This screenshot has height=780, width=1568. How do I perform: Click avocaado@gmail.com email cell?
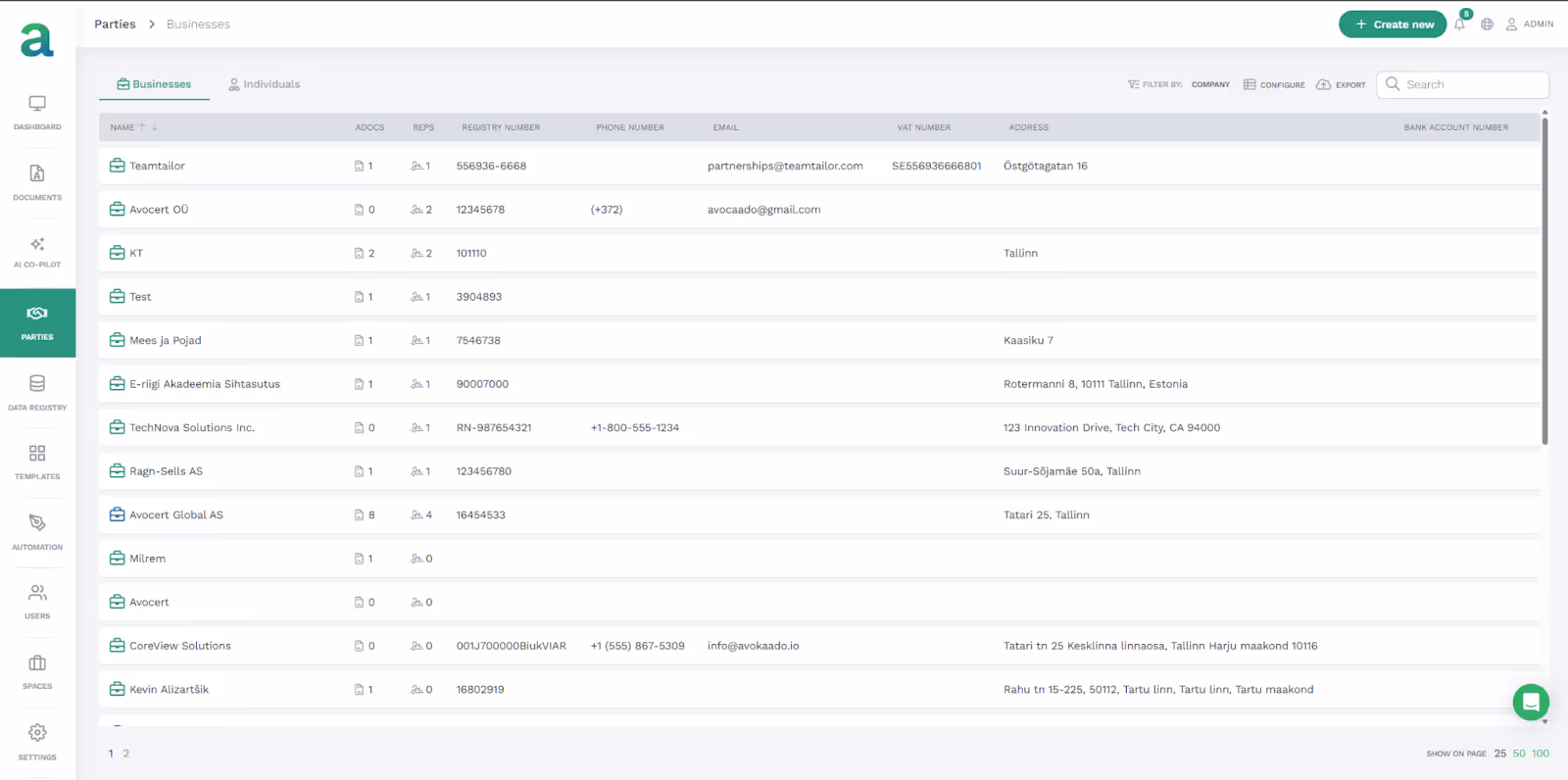(x=764, y=210)
